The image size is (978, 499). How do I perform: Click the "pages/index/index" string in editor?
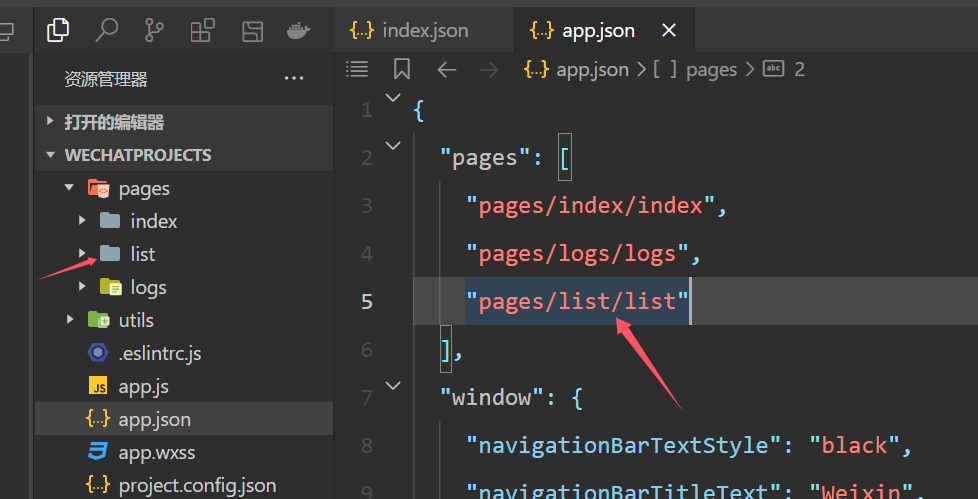click(590, 205)
